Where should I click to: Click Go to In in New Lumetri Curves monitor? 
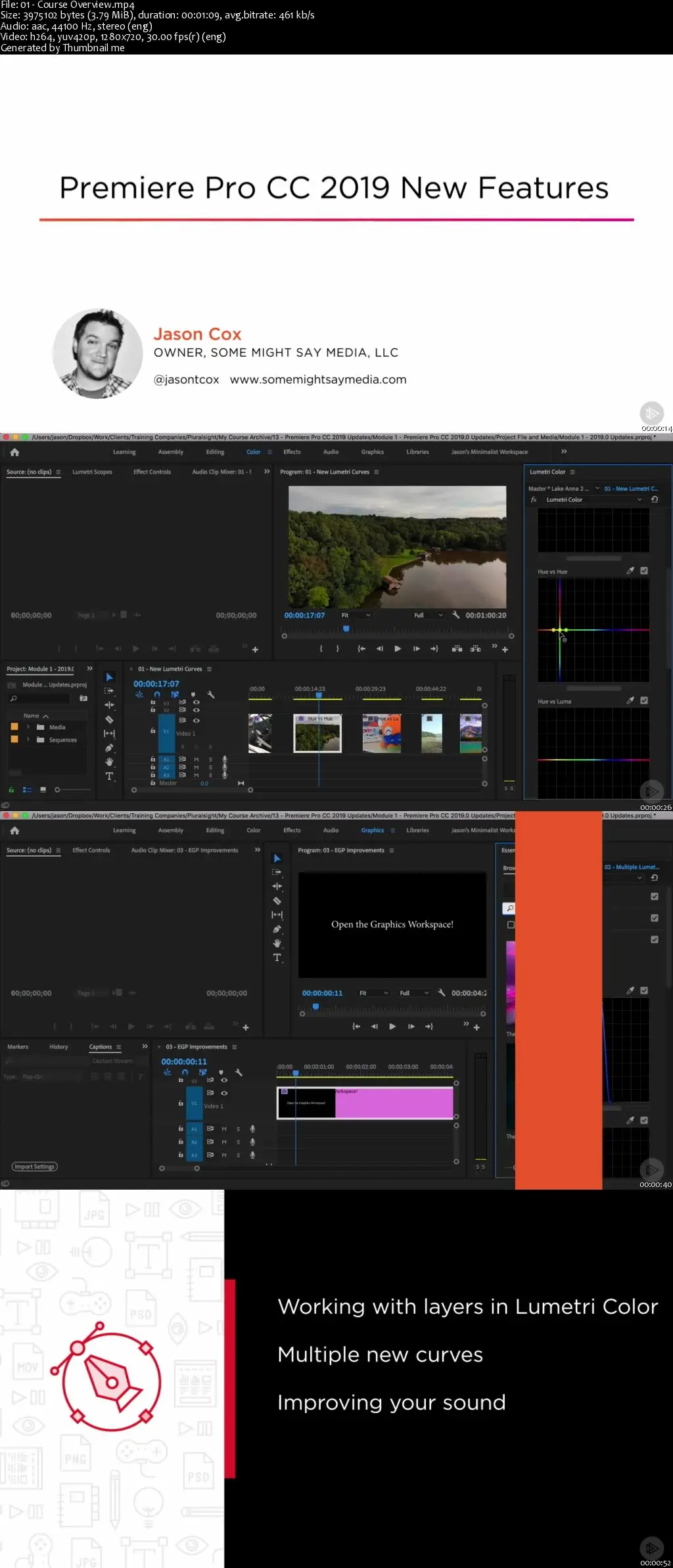(361, 649)
